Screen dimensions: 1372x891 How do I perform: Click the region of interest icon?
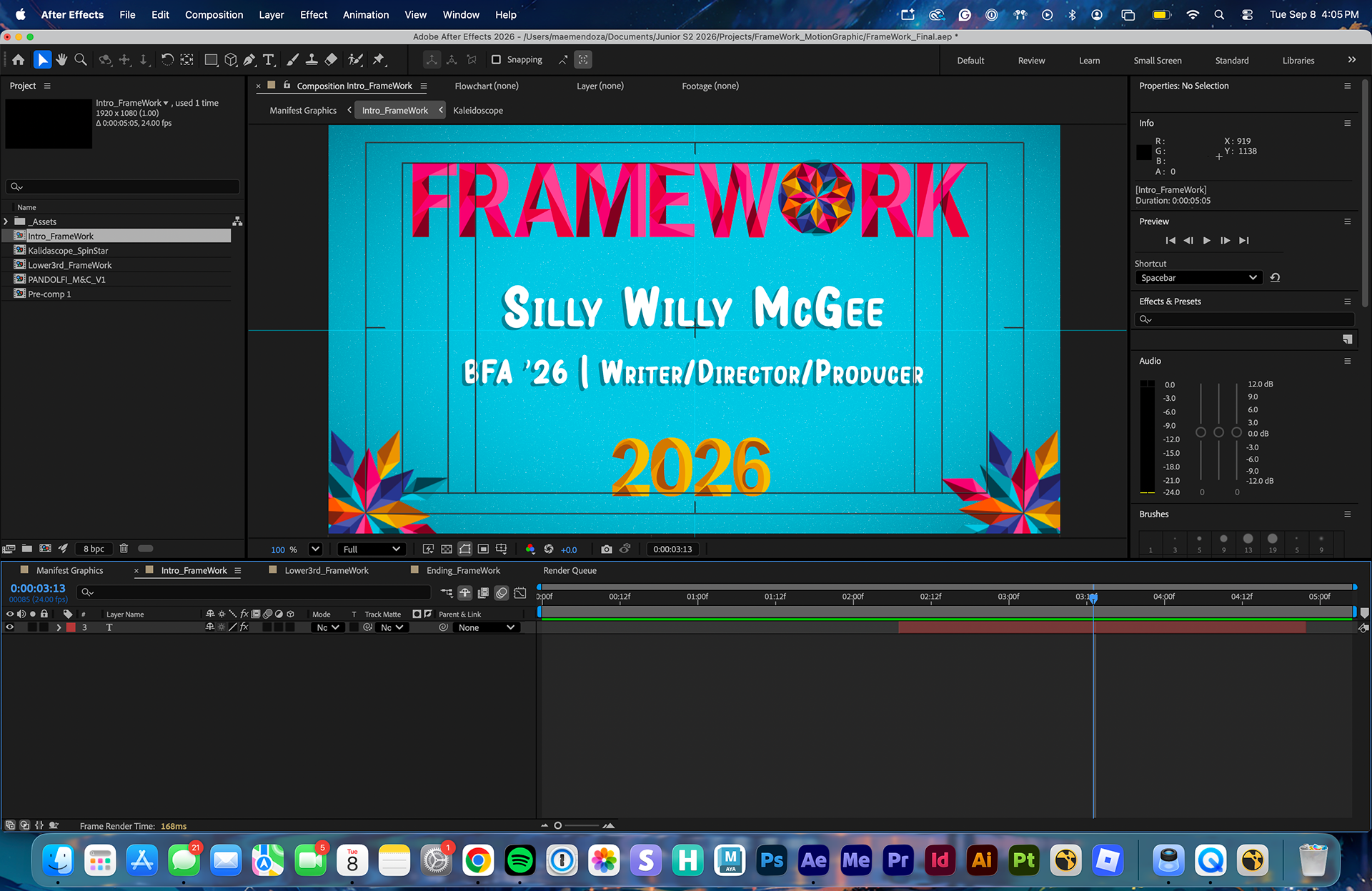pos(483,549)
